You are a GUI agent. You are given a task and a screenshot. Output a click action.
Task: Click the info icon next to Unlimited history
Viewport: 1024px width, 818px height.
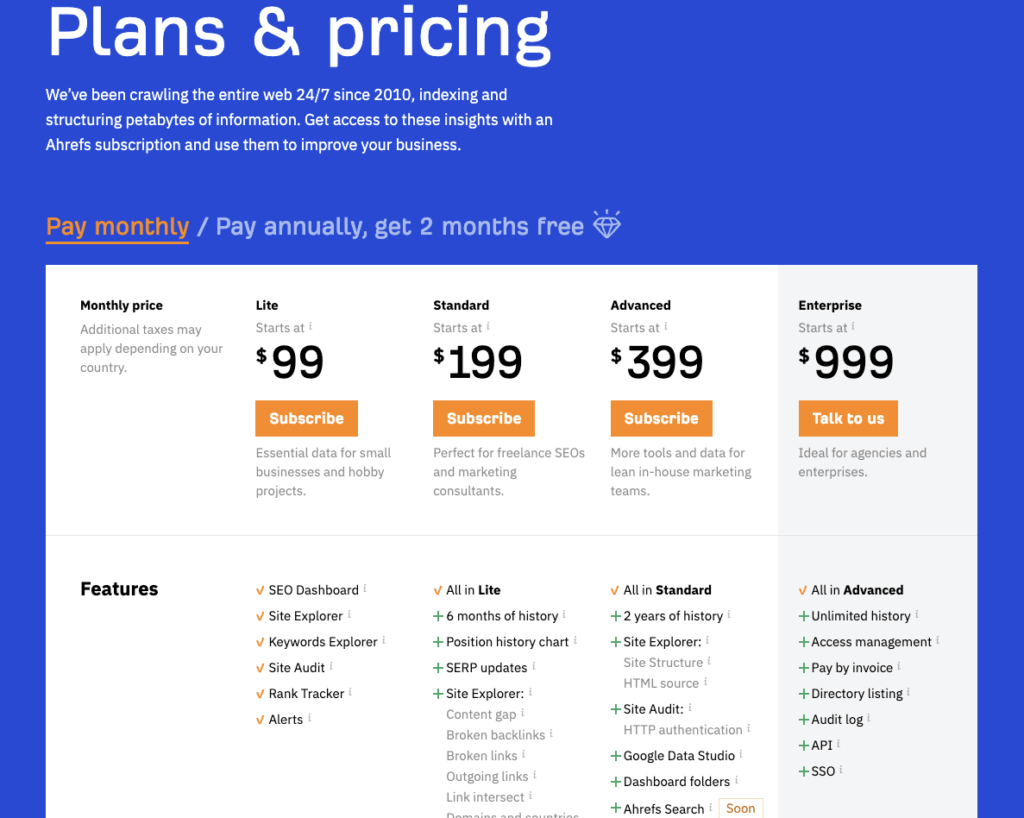click(x=917, y=614)
